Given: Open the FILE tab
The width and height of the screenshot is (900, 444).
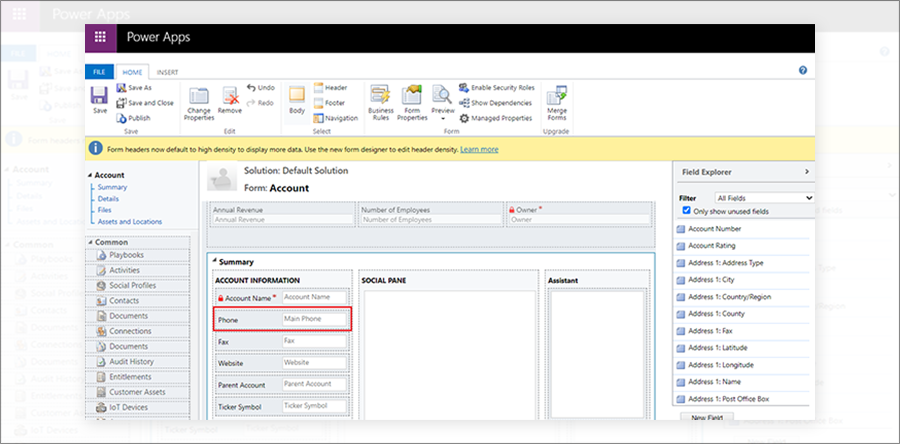Looking at the screenshot, I should point(99,72).
